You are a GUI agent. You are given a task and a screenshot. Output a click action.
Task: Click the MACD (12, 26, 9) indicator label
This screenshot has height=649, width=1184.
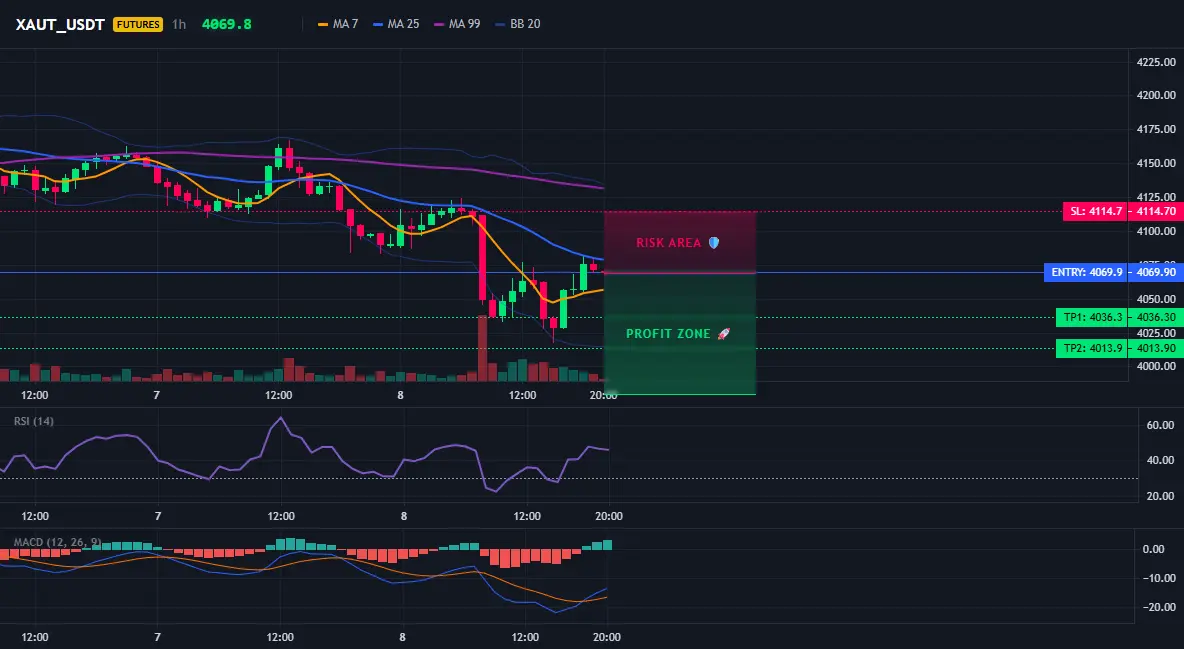pos(57,542)
